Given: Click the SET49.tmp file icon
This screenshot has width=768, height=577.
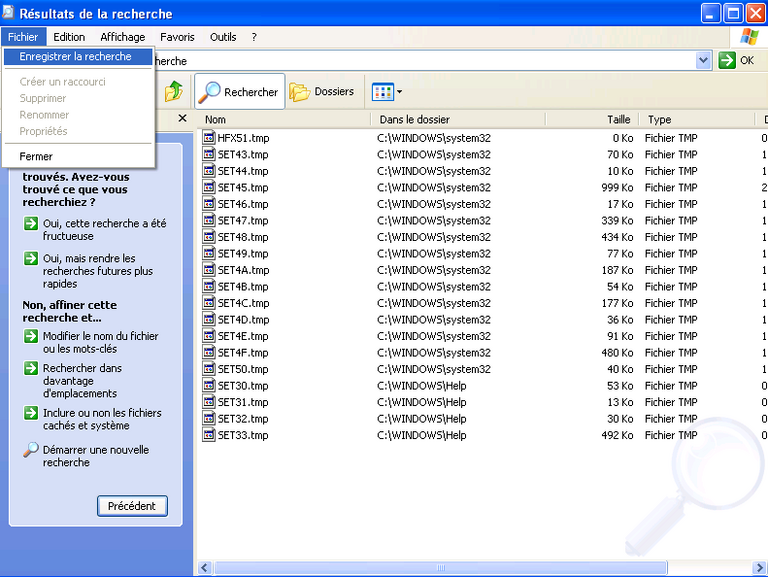Looking at the screenshot, I should click(x=209, y=253).
